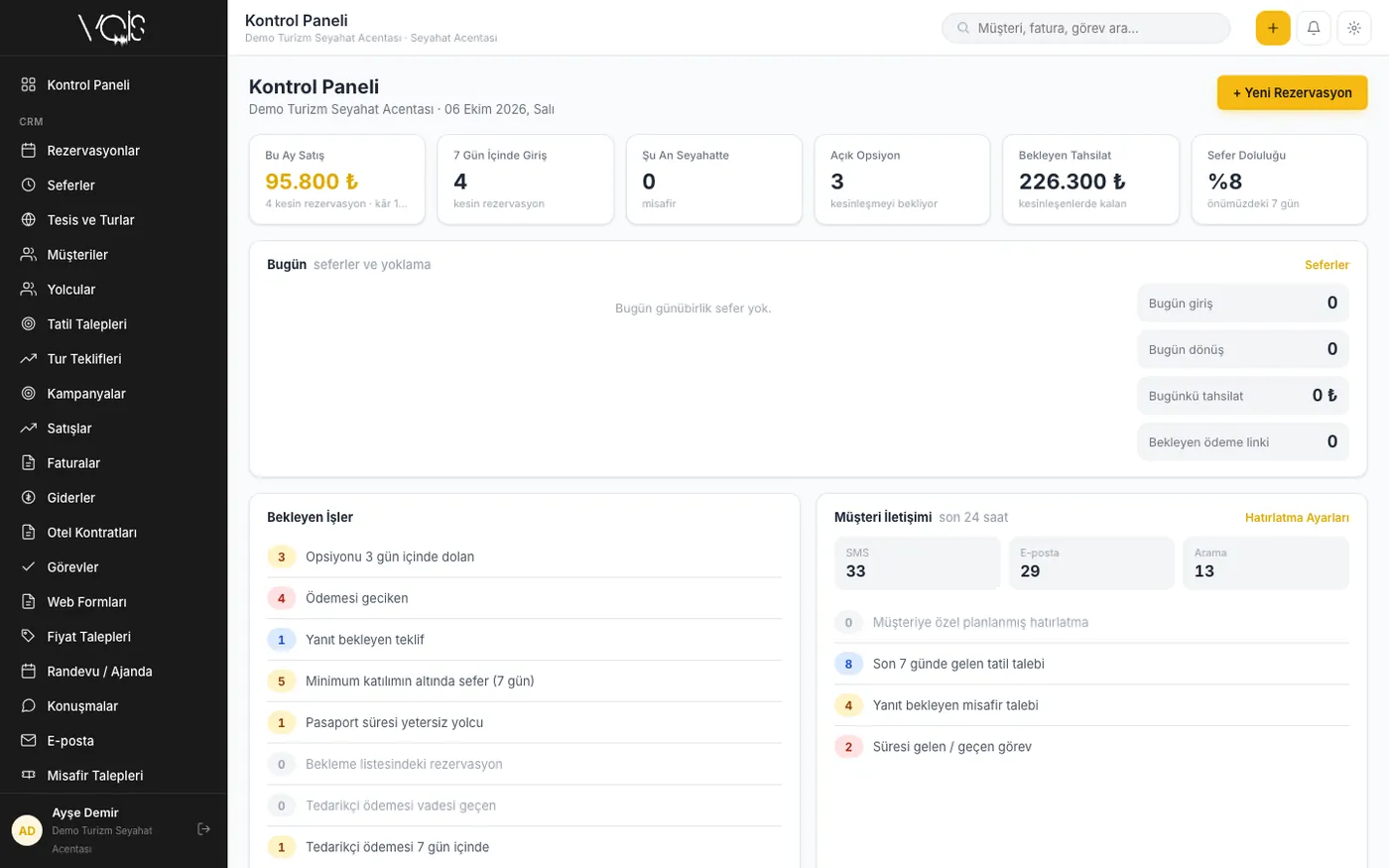
Task: Open Otel Kontratları in the sidebar
Action: pos(114,533)
